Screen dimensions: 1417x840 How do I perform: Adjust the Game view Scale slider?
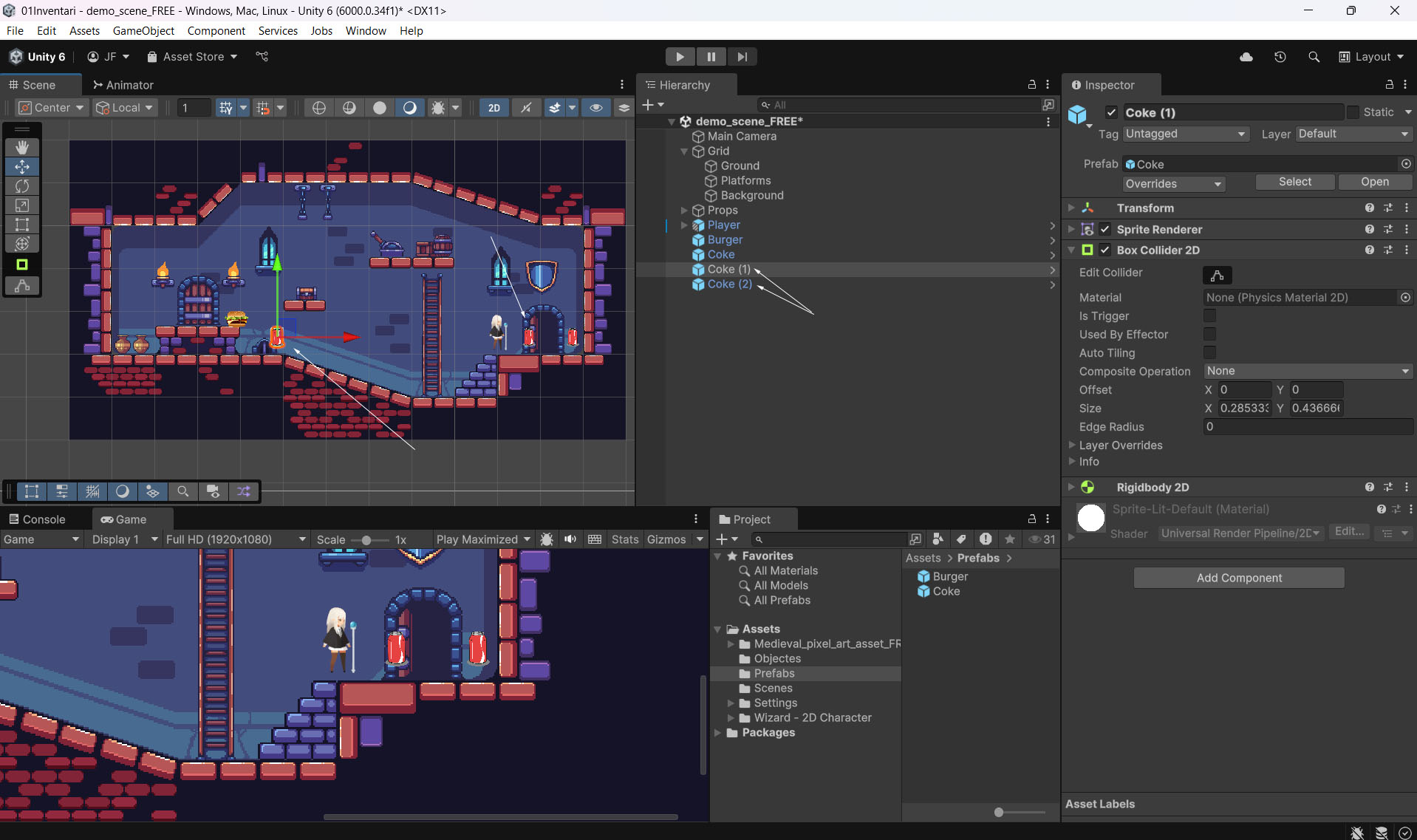tap(366, 540)
